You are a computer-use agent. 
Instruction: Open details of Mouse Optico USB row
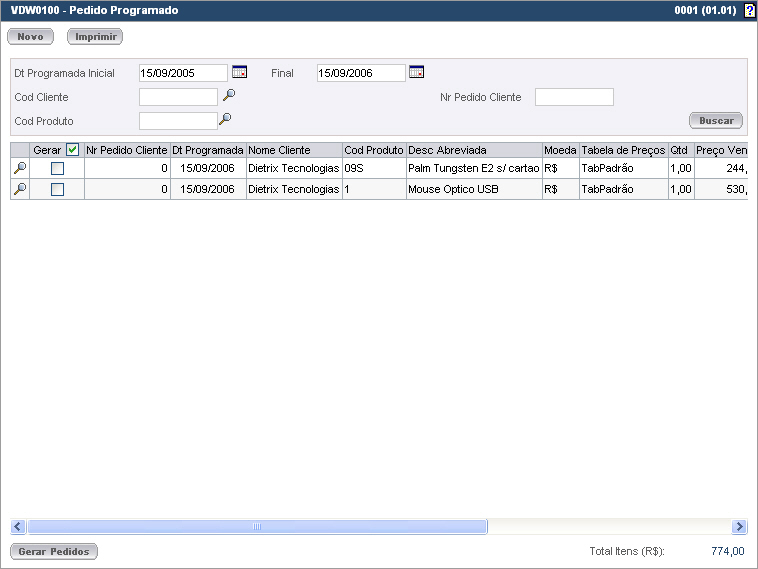pos(19,189)
